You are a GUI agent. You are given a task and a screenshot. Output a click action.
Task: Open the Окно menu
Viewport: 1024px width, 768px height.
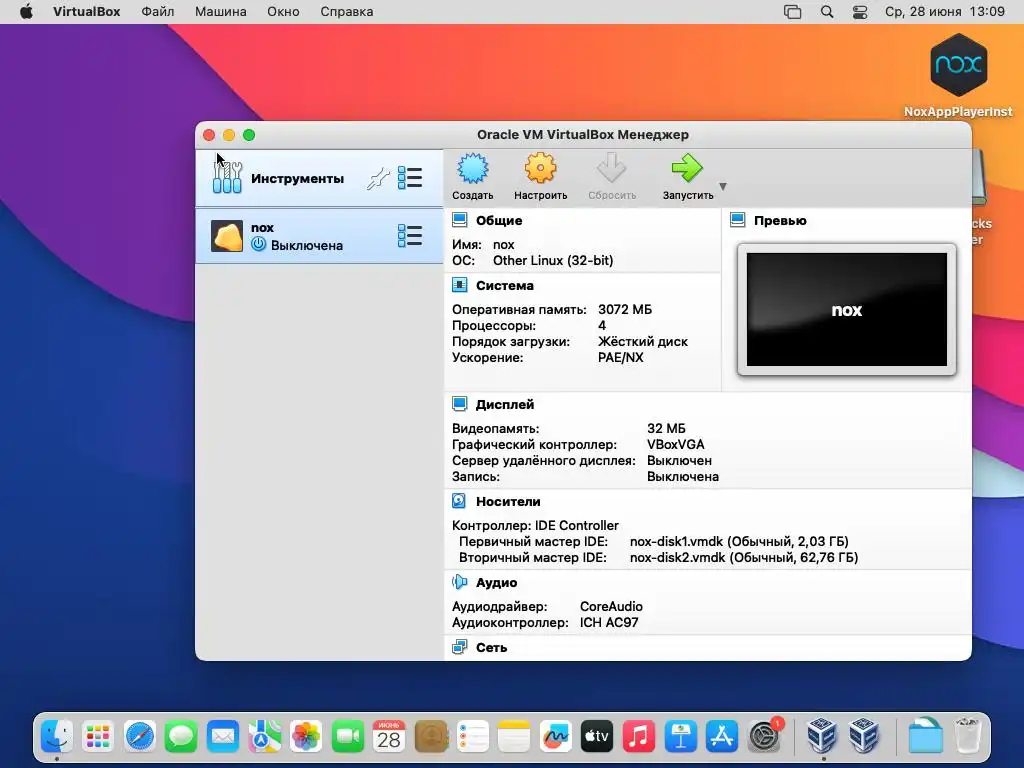[283, 12]
